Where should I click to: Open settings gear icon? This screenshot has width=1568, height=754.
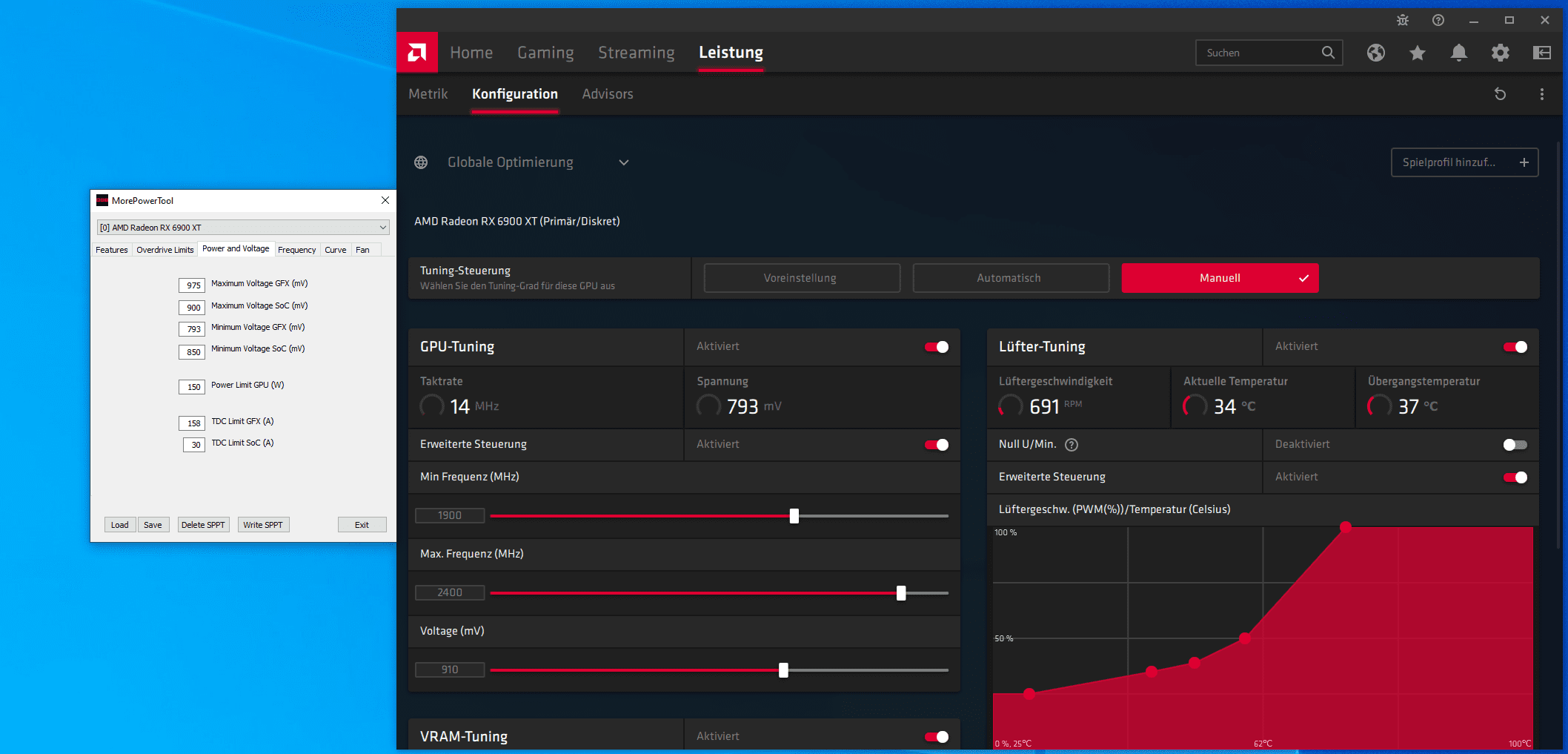coord(1501,53)
